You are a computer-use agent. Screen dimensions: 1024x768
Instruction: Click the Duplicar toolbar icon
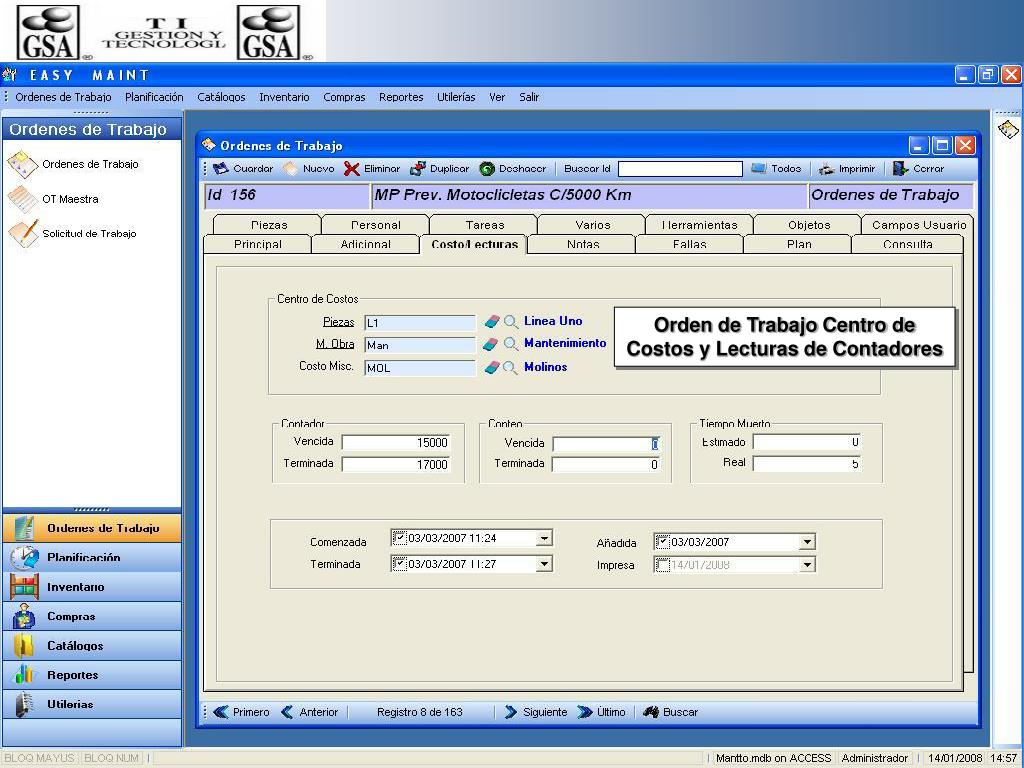[x=417, y=168]
